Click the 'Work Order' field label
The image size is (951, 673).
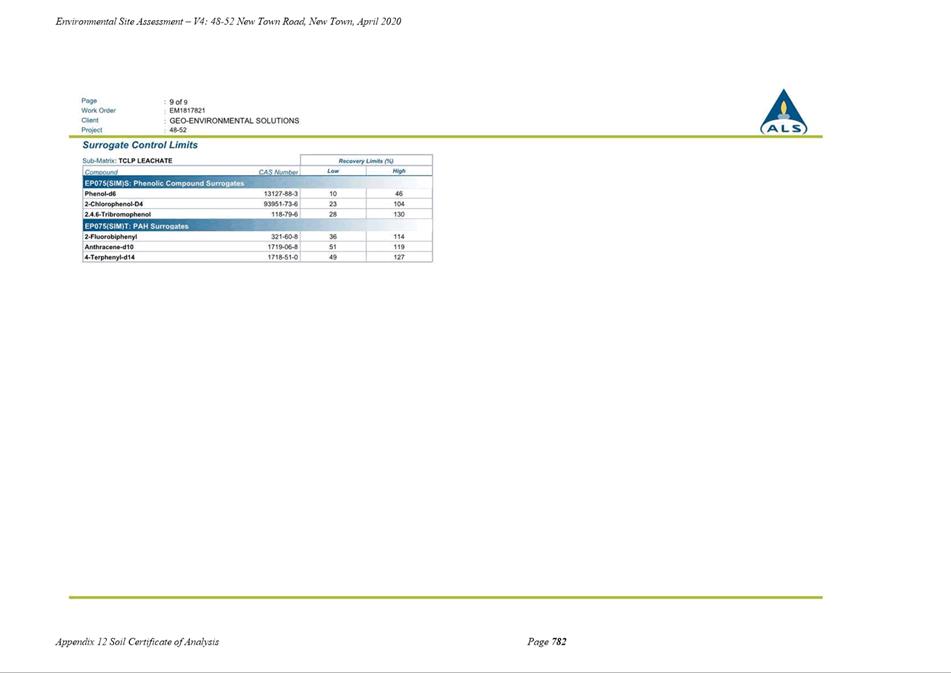coord(98,110)
